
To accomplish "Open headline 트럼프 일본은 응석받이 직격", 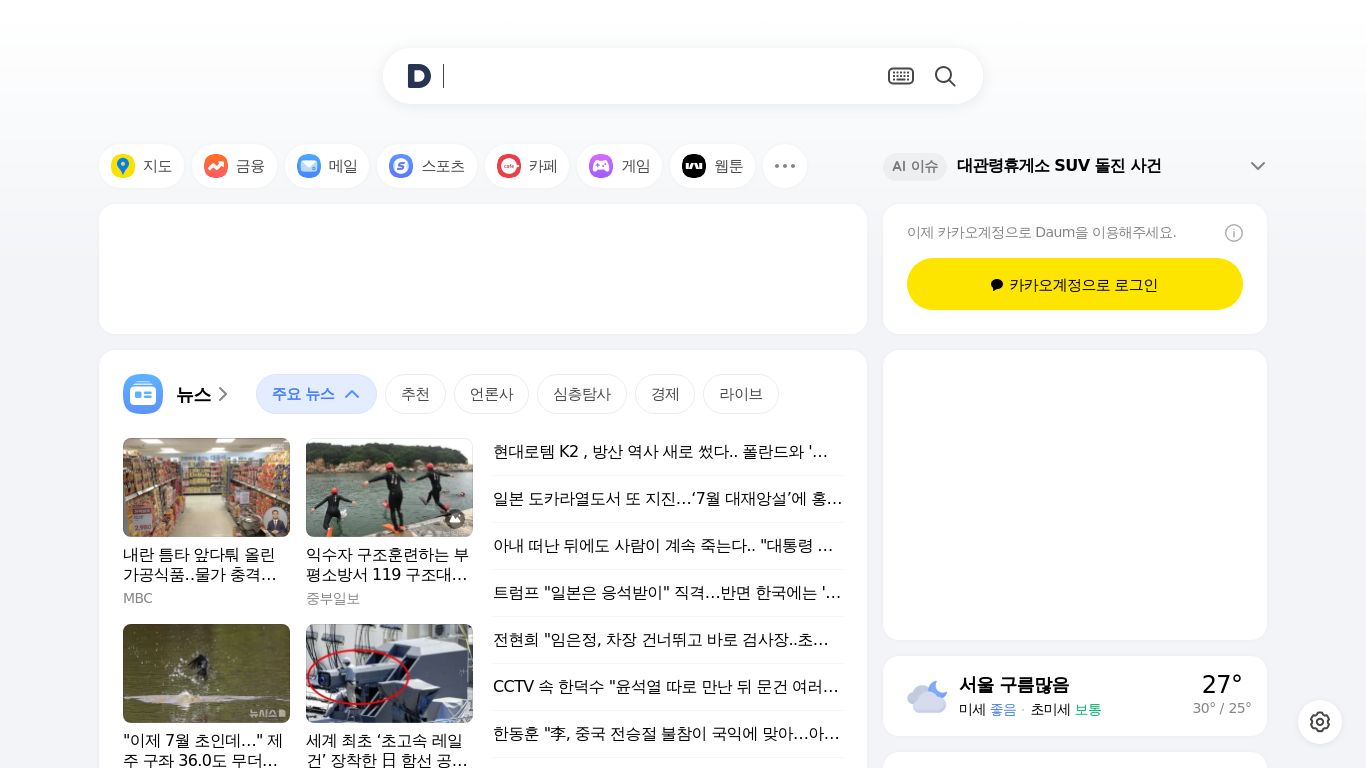I will [668, 592].
